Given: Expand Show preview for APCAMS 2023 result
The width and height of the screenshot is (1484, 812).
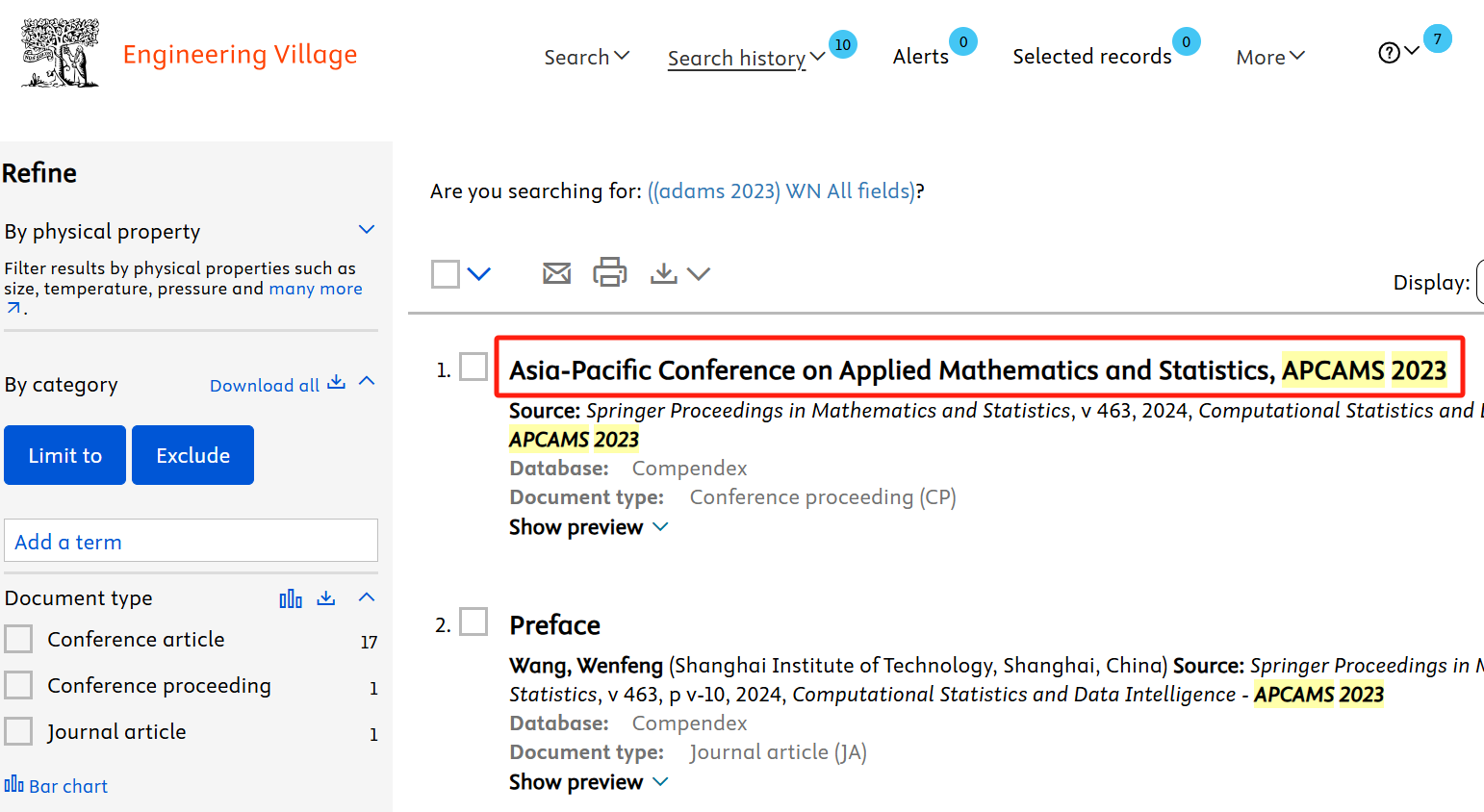Looking at the screenshot, I should point(588,527).
